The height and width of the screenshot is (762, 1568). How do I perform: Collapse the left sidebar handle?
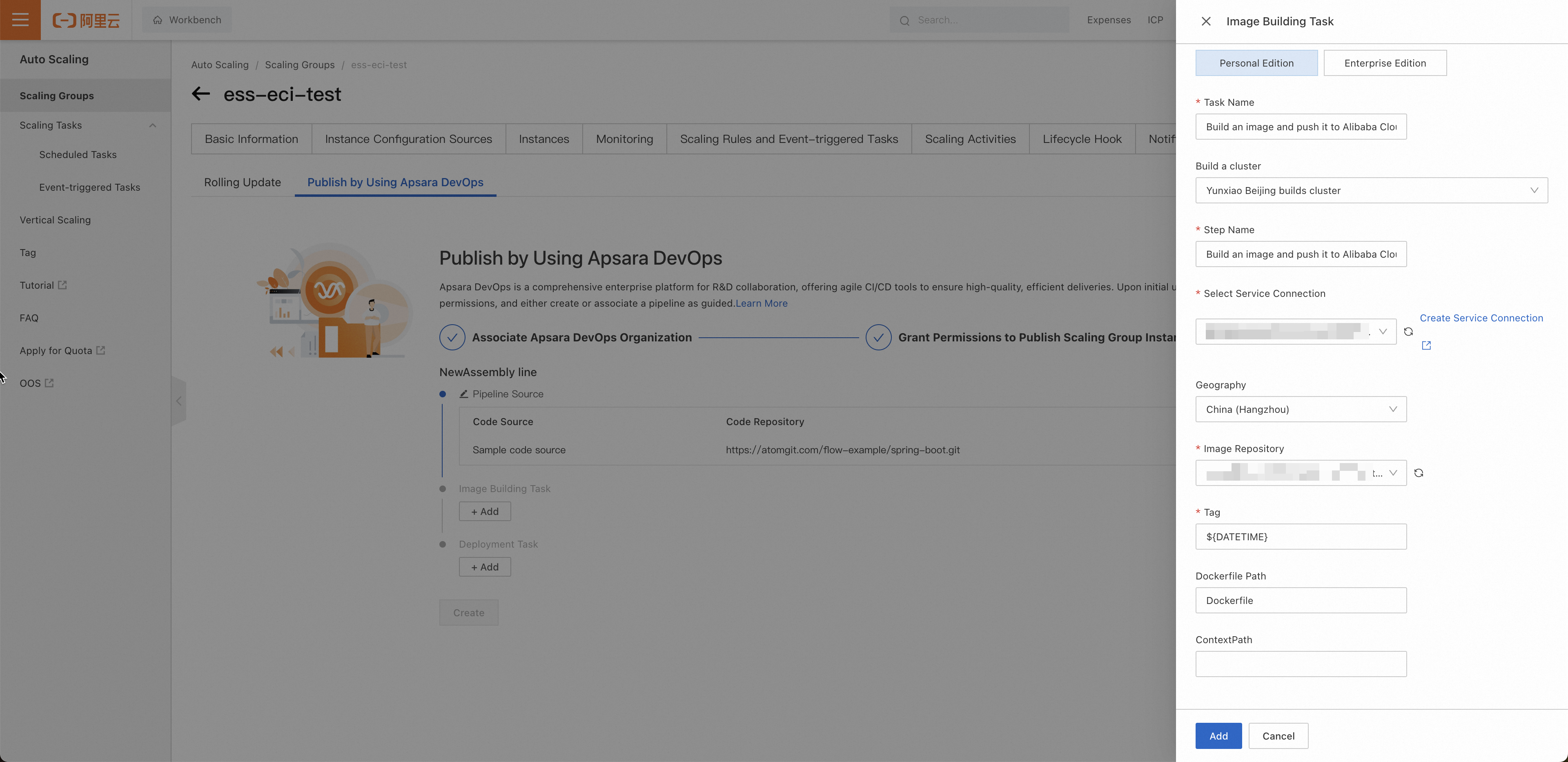[x=178, y=401]
